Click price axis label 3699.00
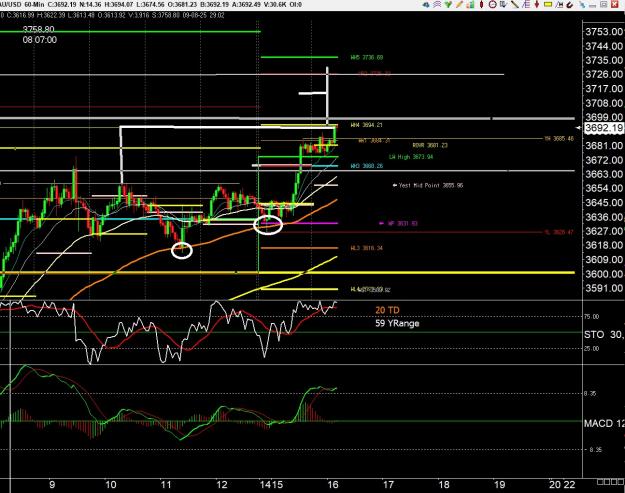This screenshot has height=493, width=625. tap(604, 117)
